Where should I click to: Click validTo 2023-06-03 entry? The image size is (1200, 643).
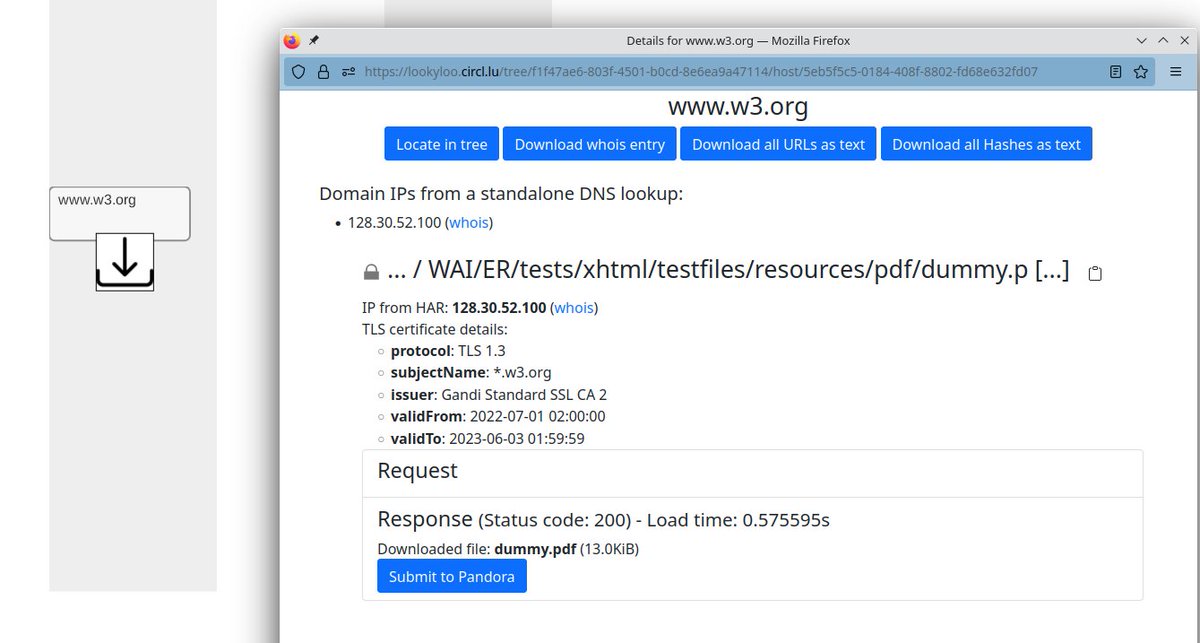tap(488, 439)
